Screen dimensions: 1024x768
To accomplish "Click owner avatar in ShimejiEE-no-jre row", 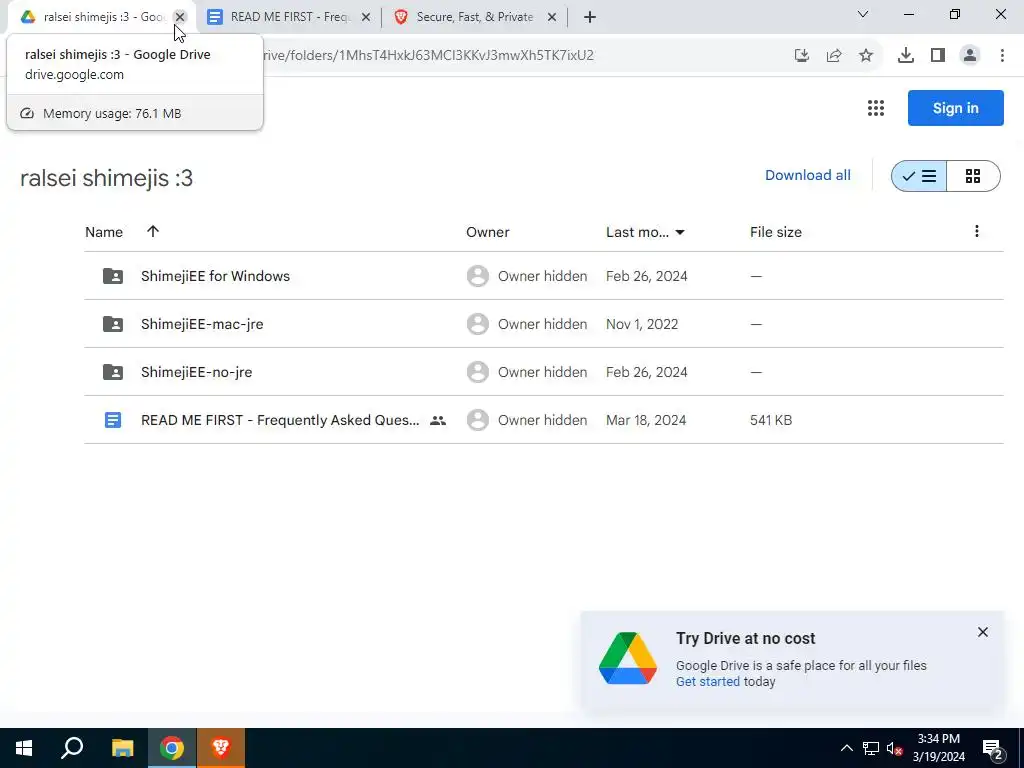I will (478, 372).
